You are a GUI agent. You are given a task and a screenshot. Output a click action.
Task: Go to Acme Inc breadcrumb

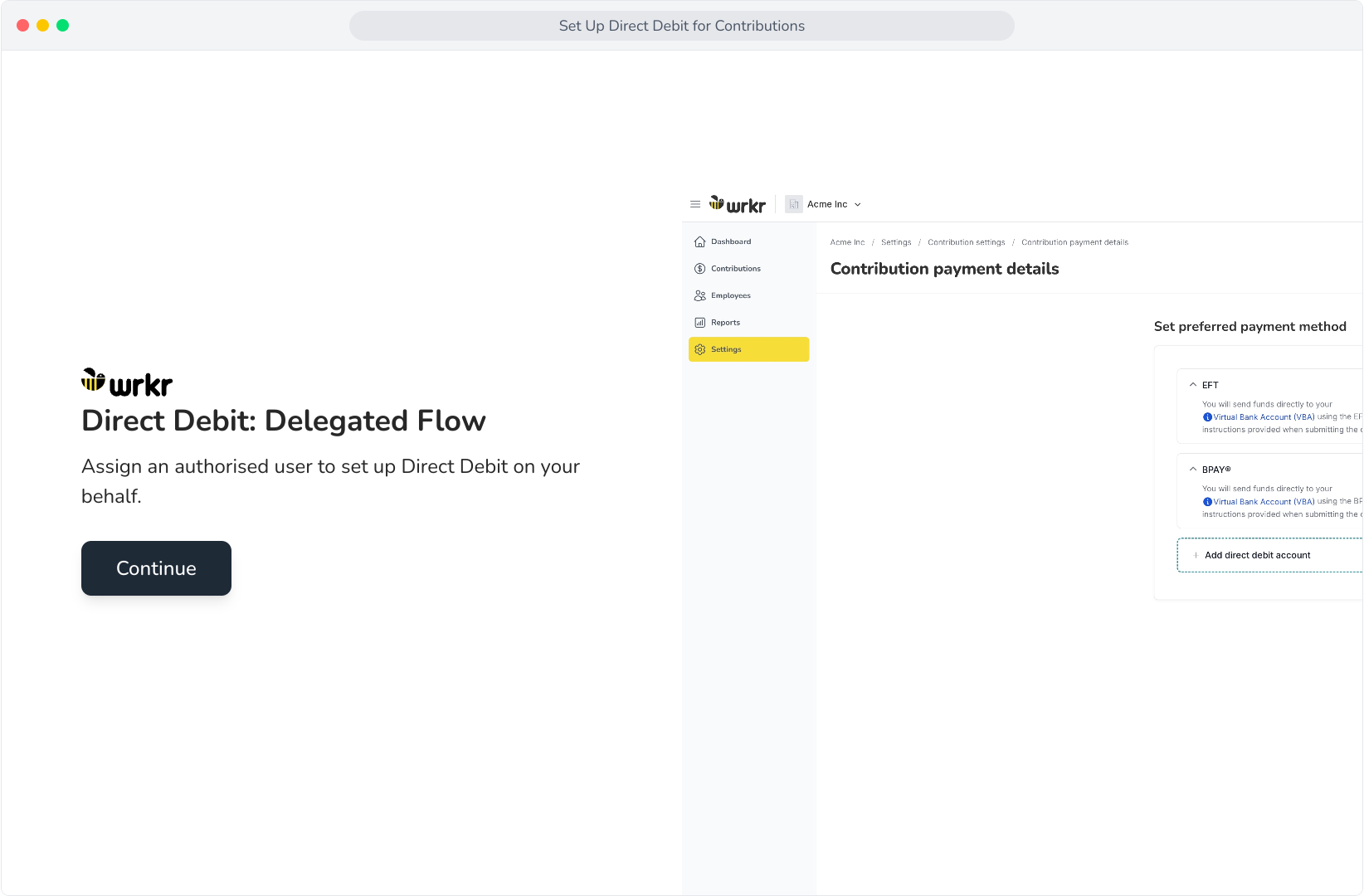click(847, 242)
